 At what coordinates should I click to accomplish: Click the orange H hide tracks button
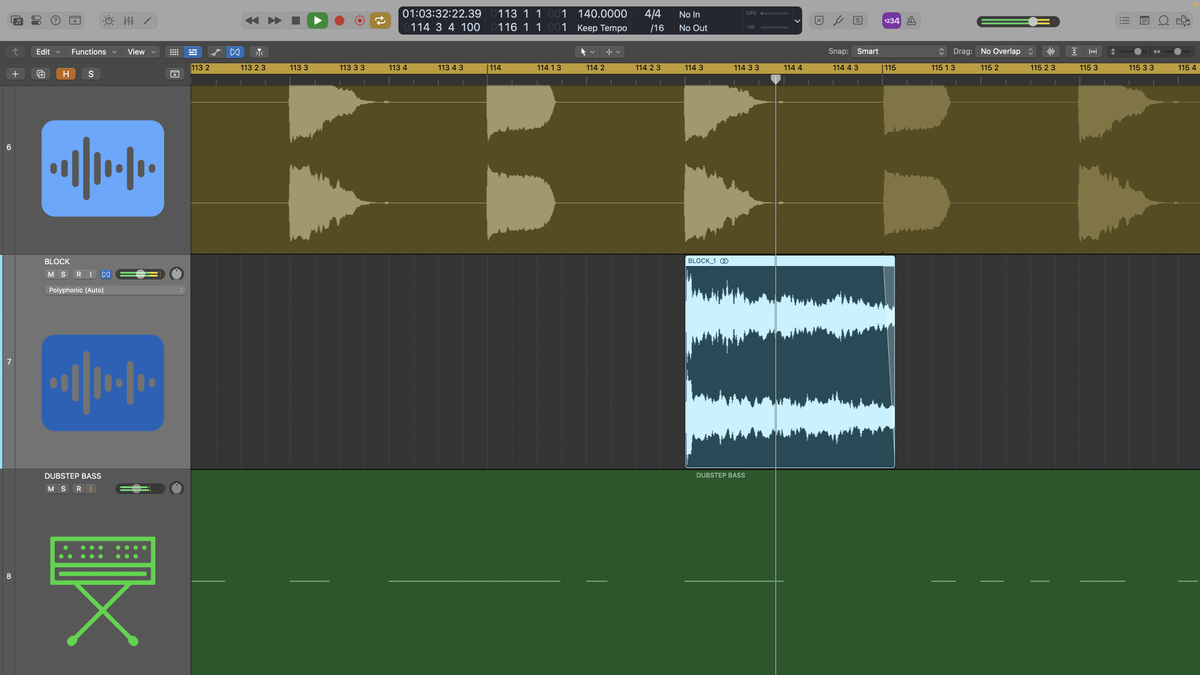(x=65, y=73)
